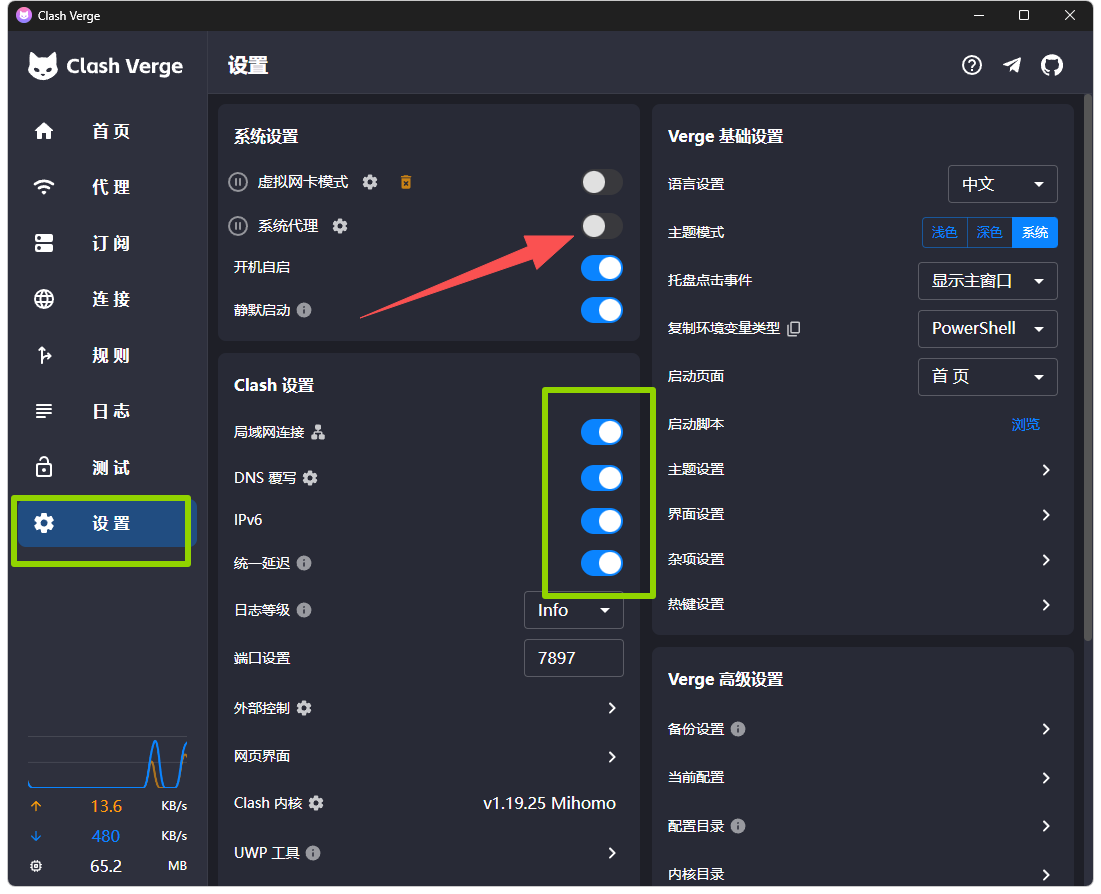Click the browse (浏览) startup script link
The width and height of the screenshot is (1101, 894).
1025,424
